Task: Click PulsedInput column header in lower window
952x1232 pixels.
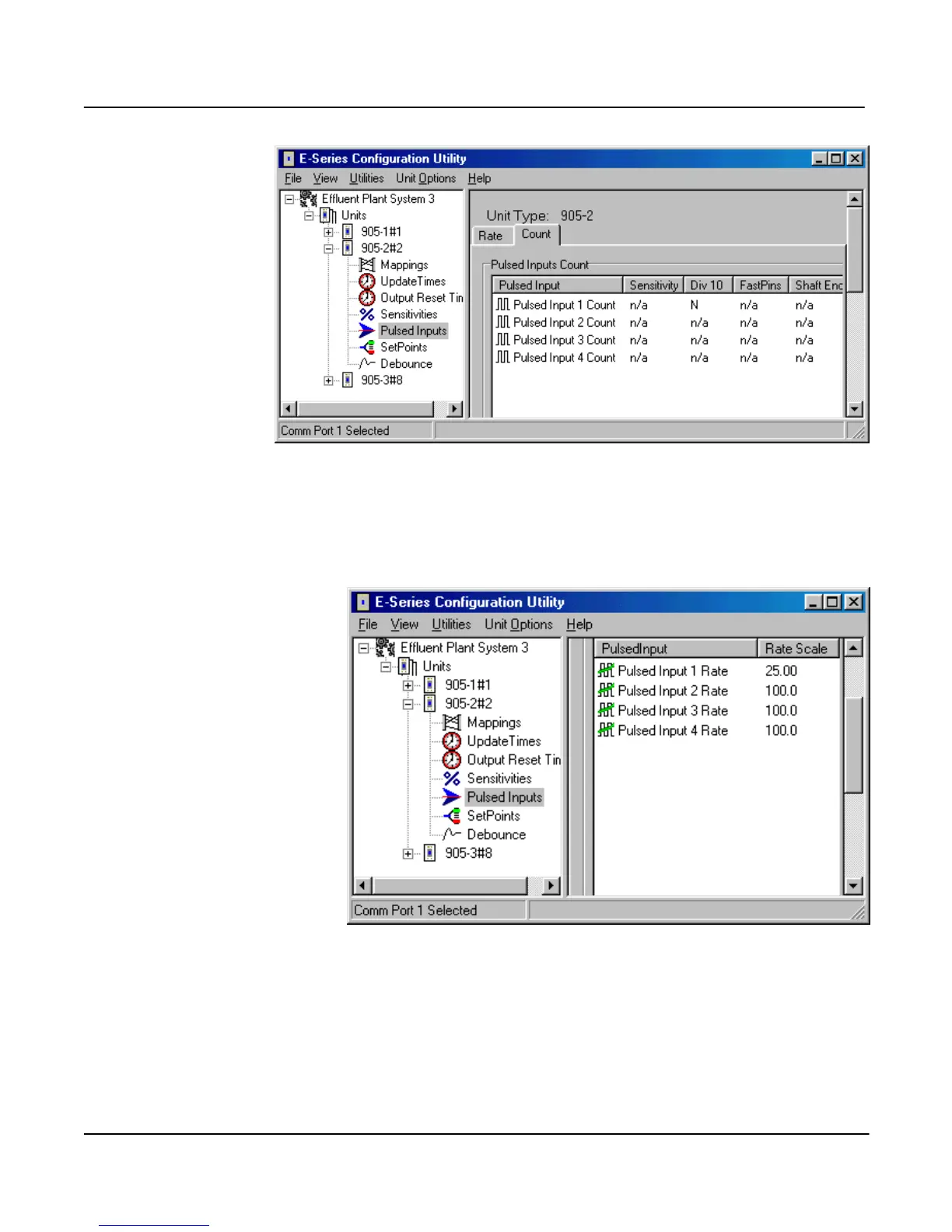Action: click(x=676, y=649)
